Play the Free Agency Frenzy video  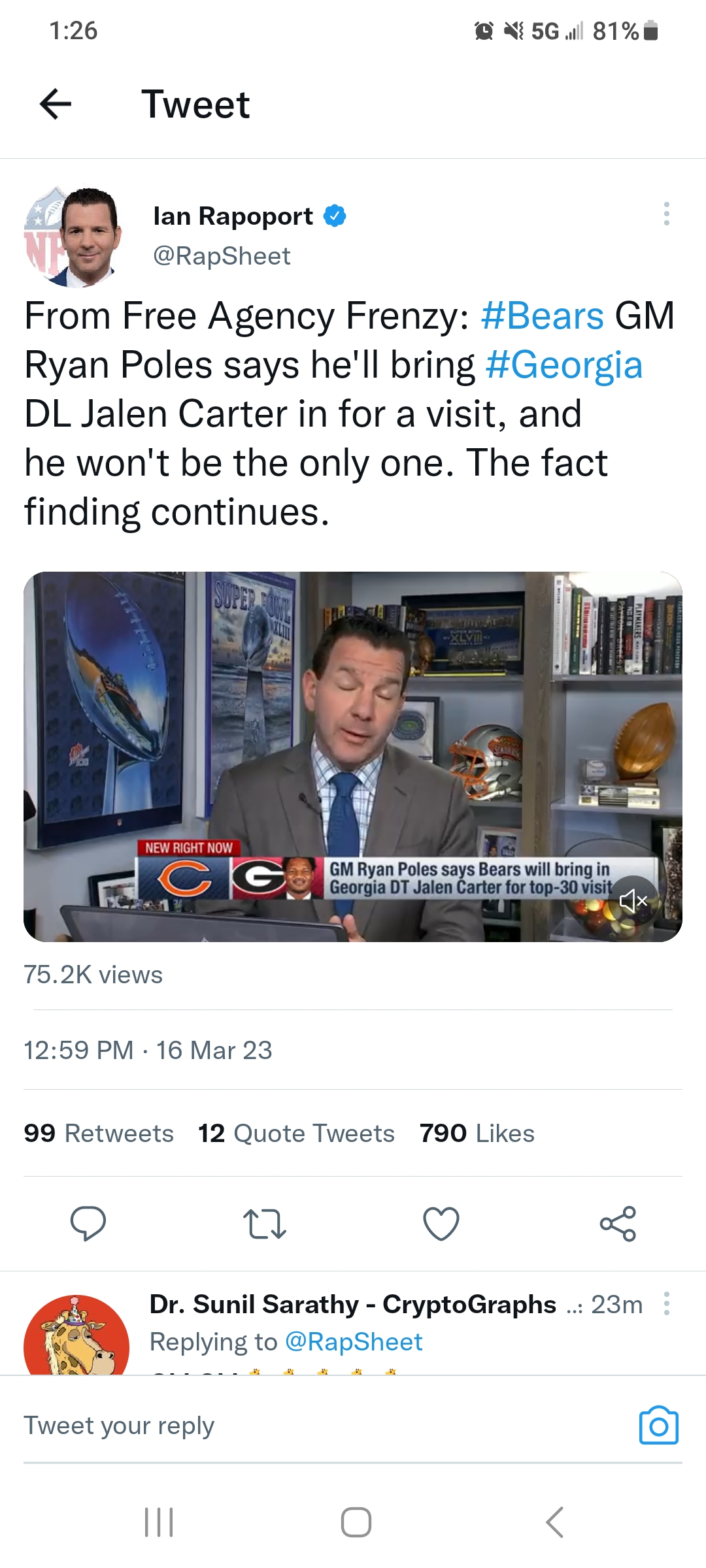tap(353, 757)
